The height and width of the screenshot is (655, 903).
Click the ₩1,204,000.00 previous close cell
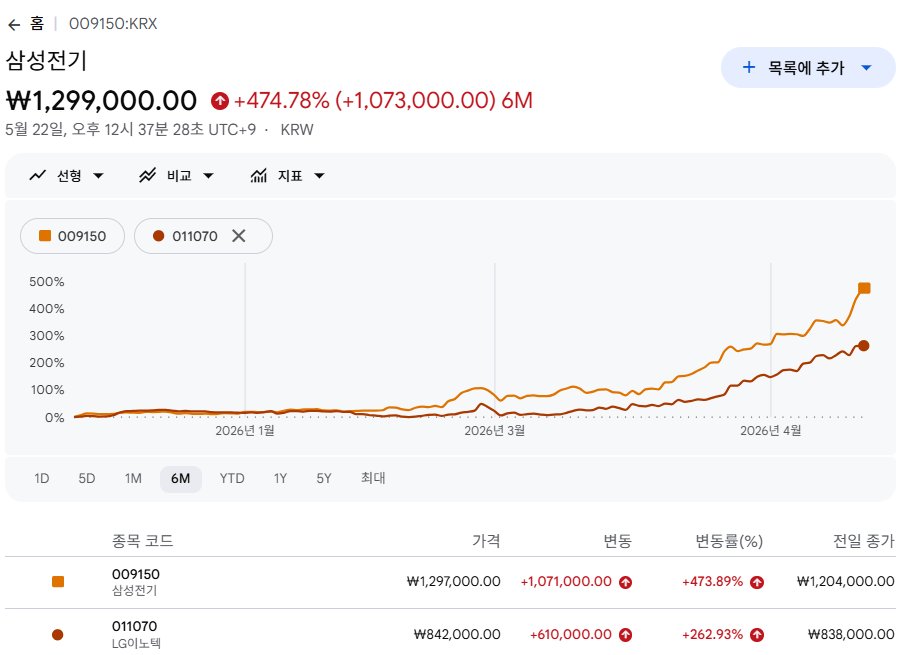(845, 581)
